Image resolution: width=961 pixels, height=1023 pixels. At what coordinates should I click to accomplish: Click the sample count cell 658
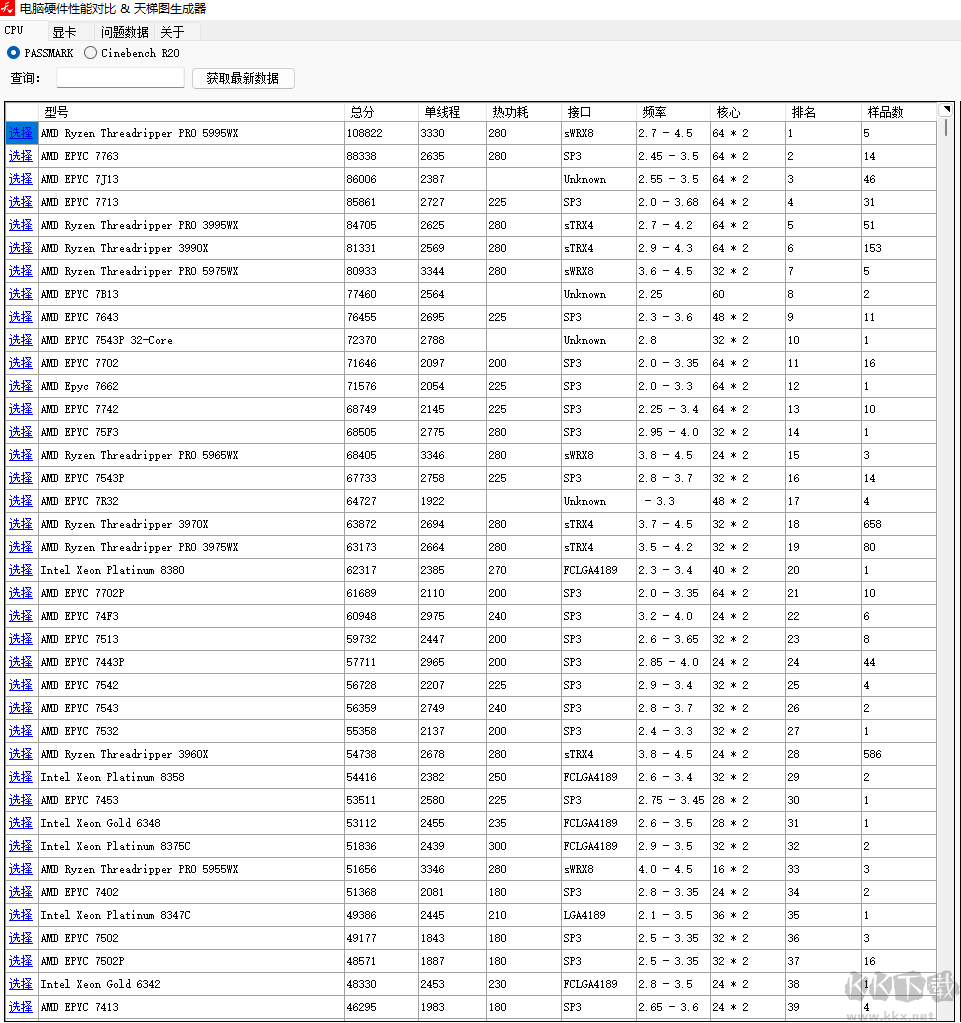872,524
